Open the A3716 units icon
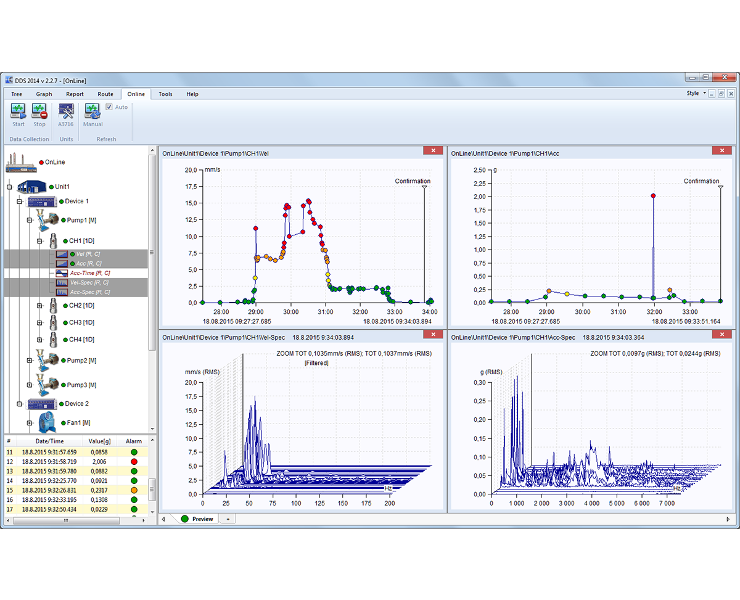The width and height of the screenshot is (740, 600). (66, 111)
